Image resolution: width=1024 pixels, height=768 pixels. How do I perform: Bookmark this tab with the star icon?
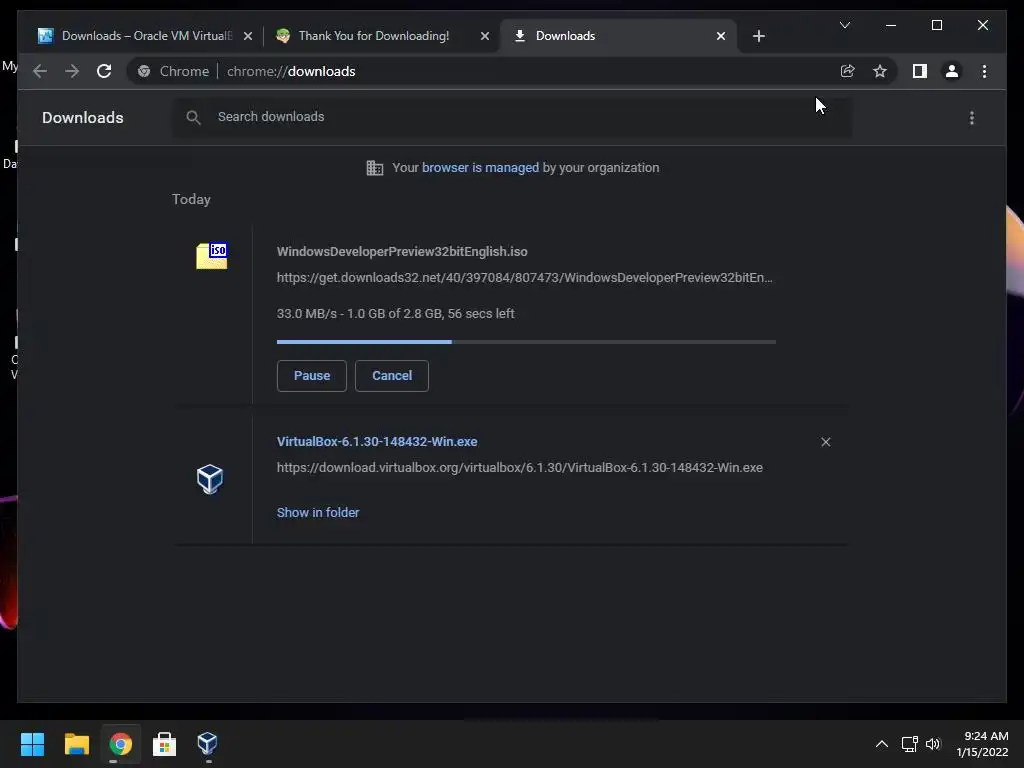[x=880, y=71]
